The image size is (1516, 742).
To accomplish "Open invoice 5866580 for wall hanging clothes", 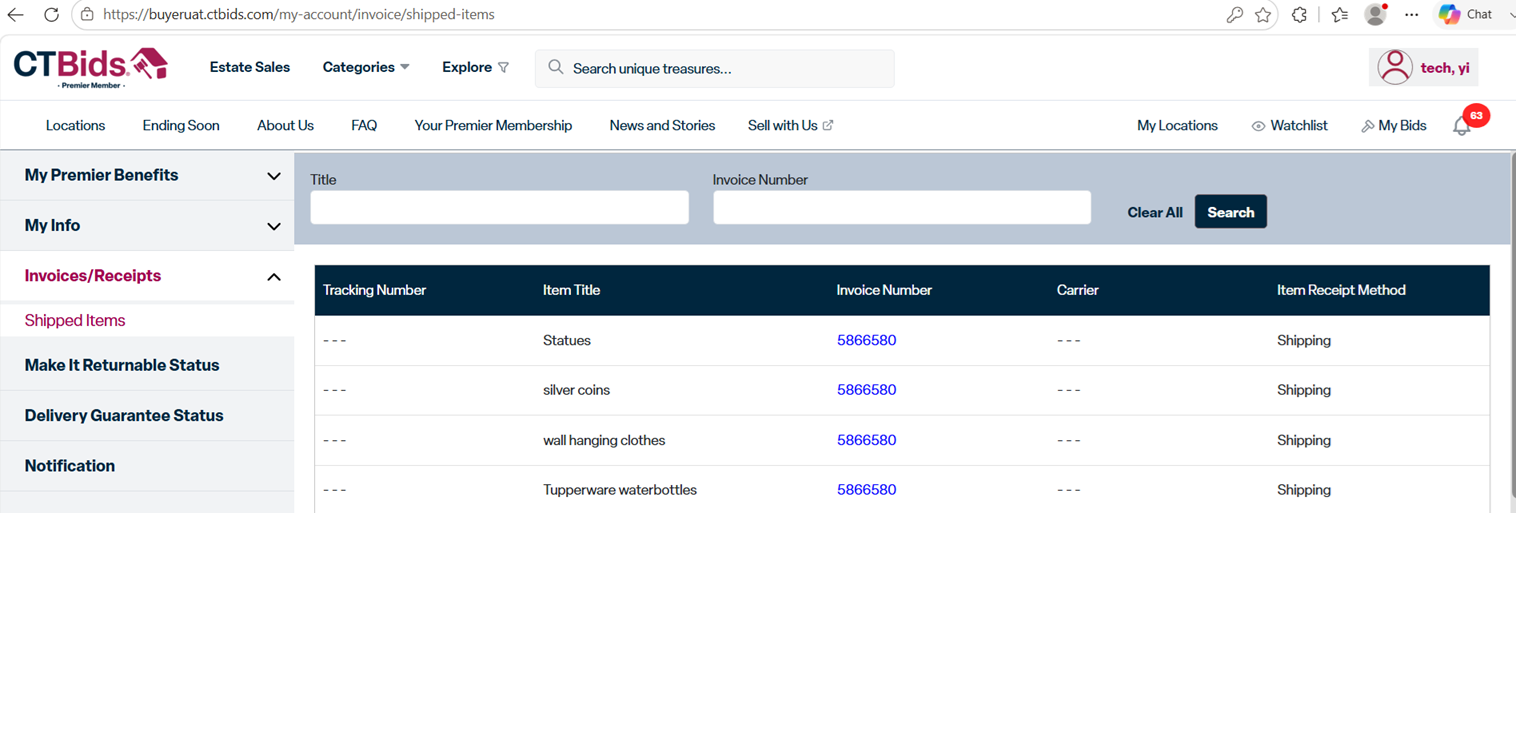I will [x=866, y=440].
